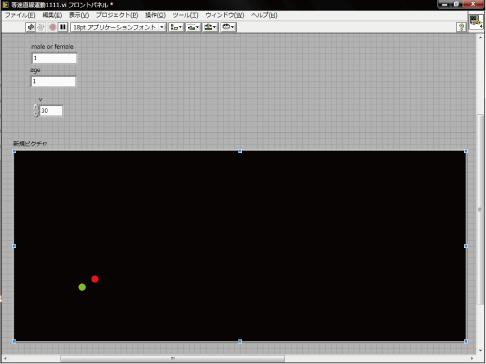Click the red Abort Execution button

pos(52,27)
